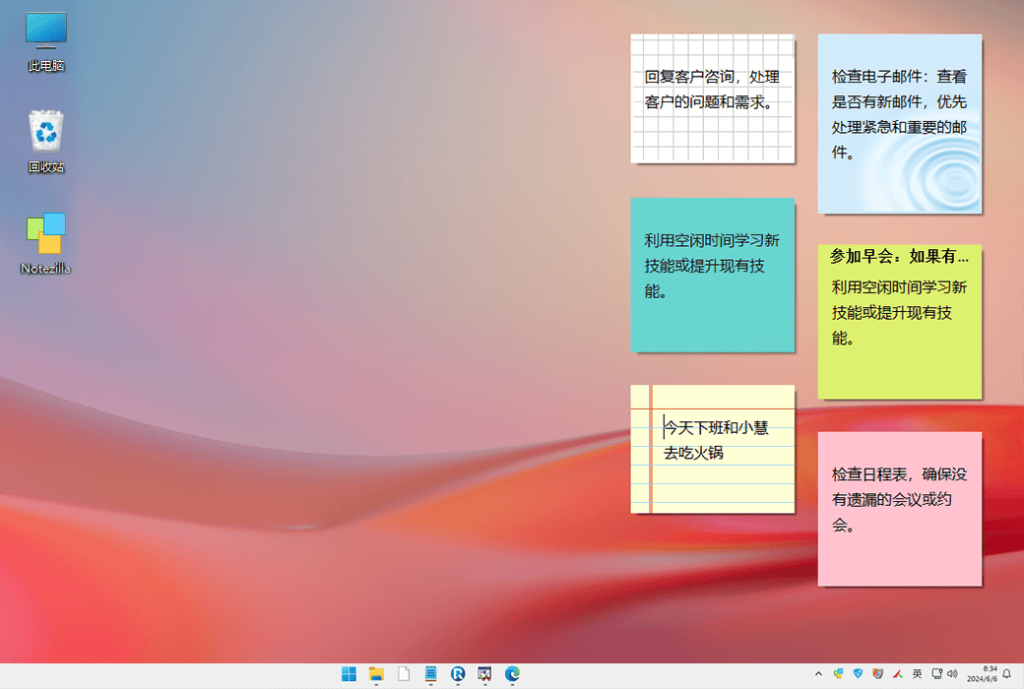Open the clock showing 8:34 2024/6/6
Image resolution: width=1024 pixels, height=689 pixels.
click(982, 674)
